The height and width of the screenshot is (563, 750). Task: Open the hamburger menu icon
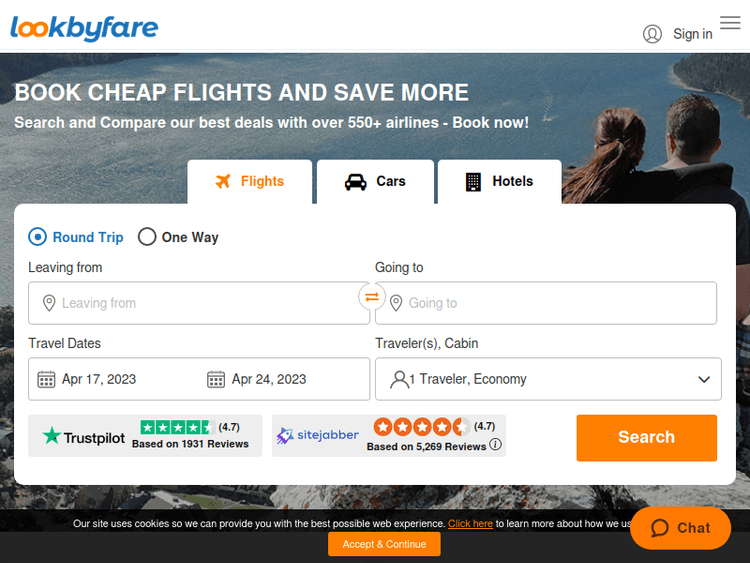click(x=730, y=23)
